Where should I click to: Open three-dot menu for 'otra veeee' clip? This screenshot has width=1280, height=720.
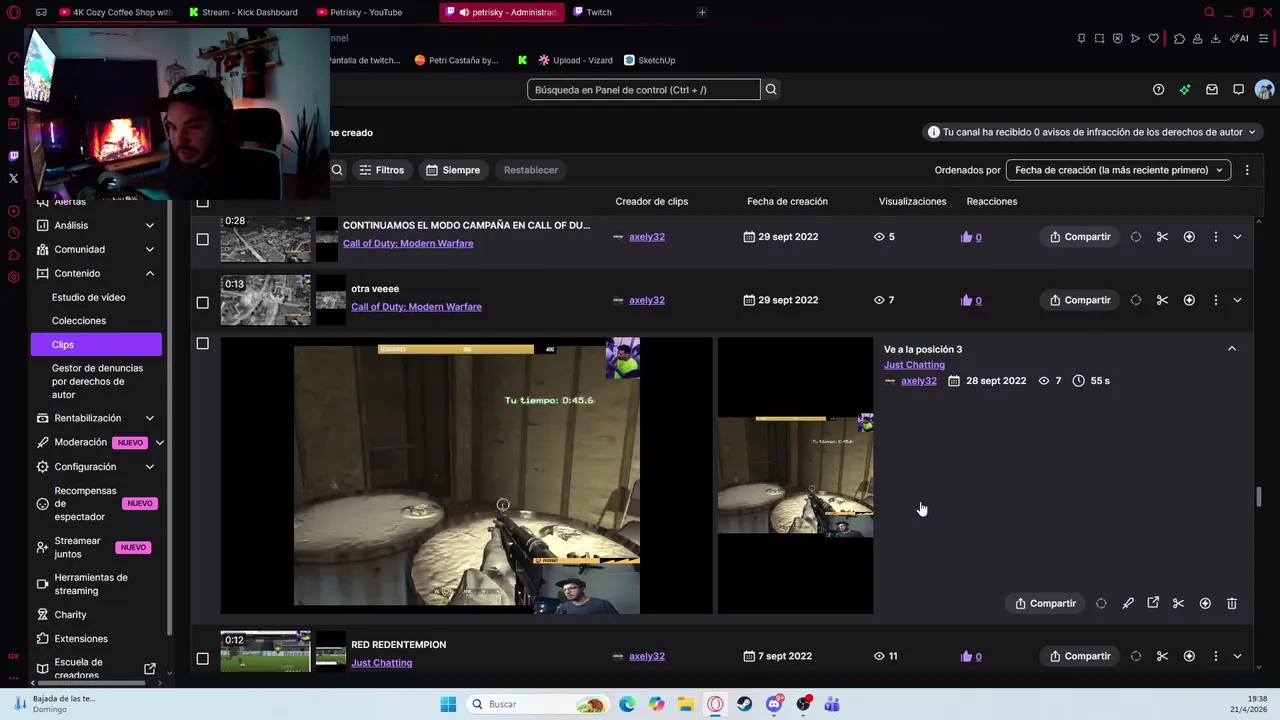pos(1215,300)
